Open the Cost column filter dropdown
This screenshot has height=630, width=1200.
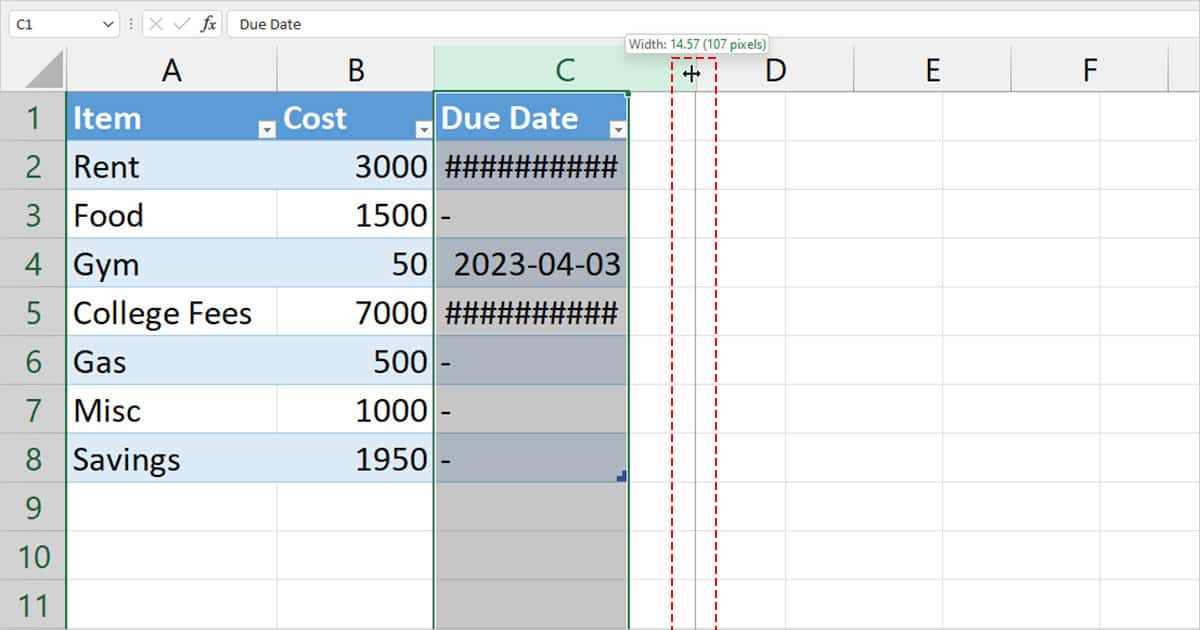click(x=424, y=130)
